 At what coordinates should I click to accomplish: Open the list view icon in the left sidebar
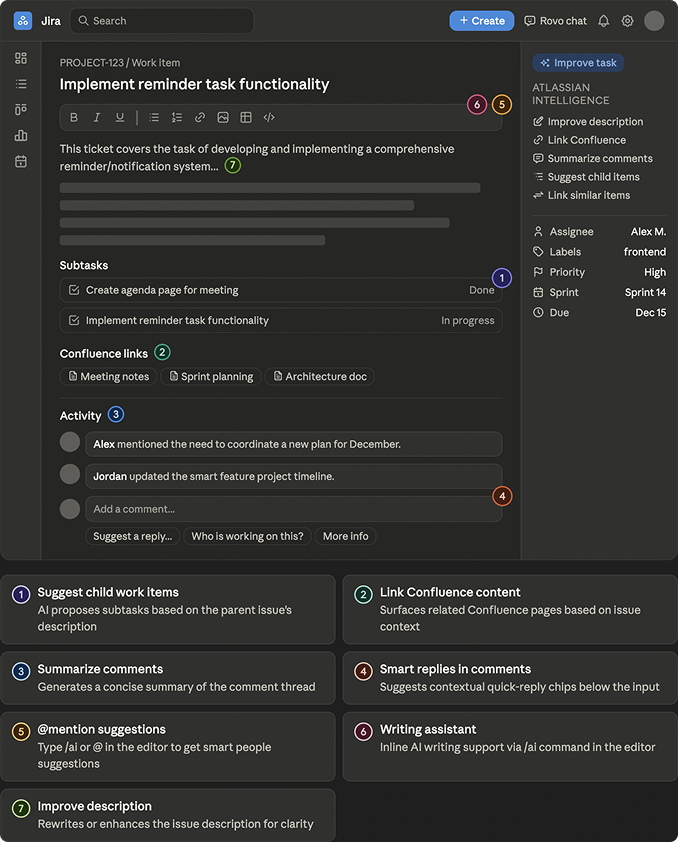(21, 84)
